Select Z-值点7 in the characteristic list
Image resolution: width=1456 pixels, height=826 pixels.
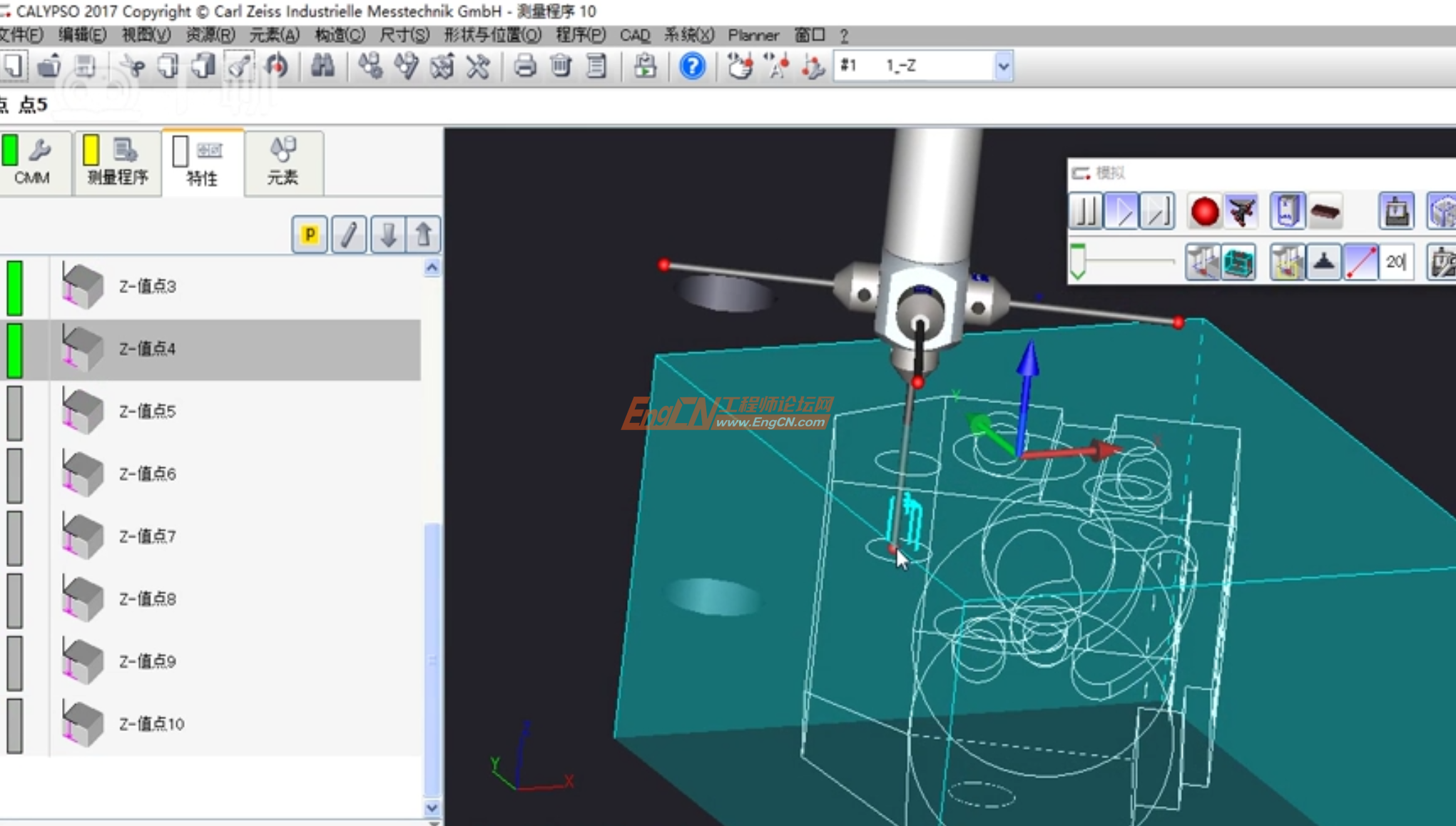147,536
